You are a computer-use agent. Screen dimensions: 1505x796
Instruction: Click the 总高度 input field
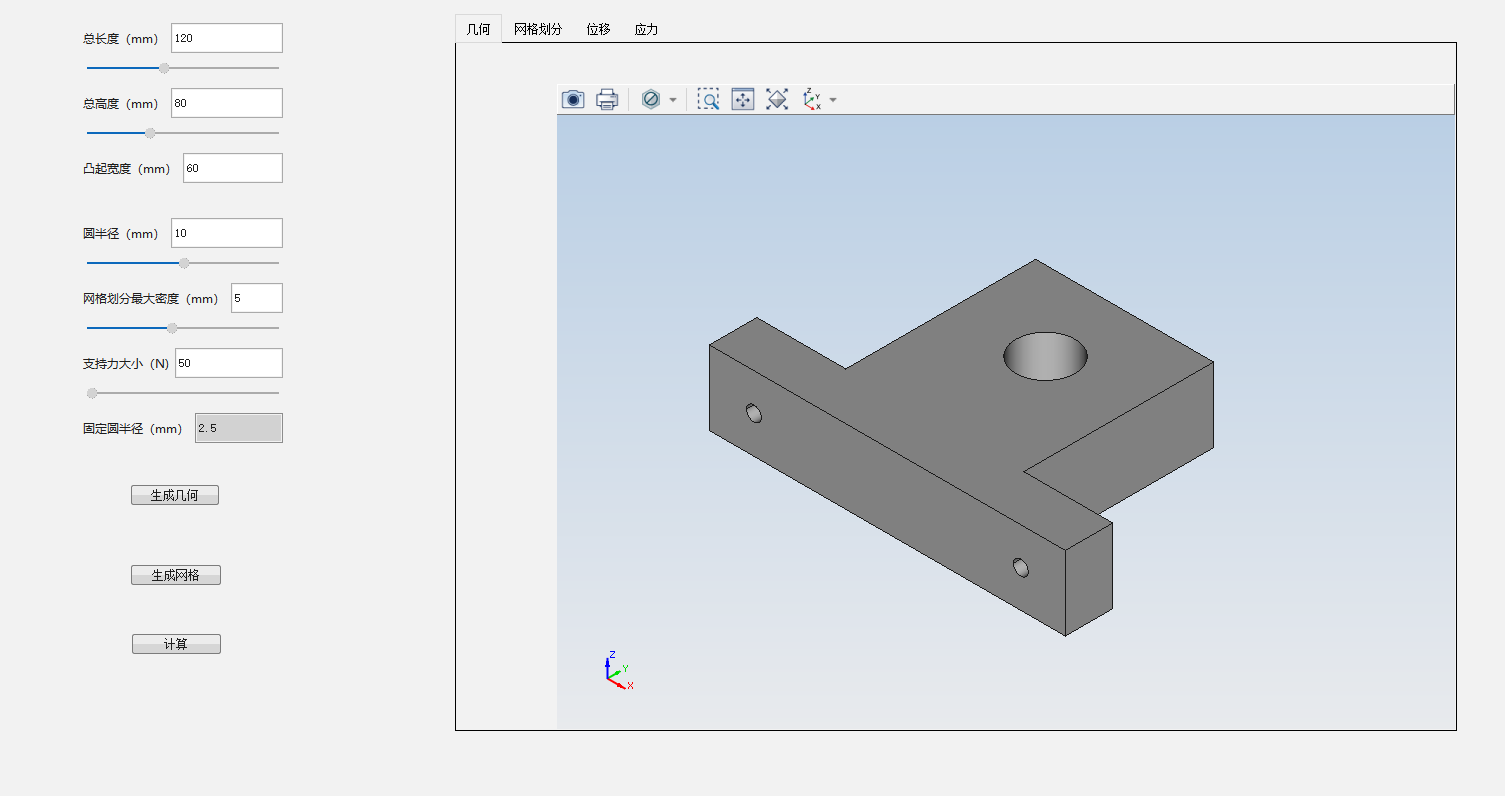tap(227, 103)
